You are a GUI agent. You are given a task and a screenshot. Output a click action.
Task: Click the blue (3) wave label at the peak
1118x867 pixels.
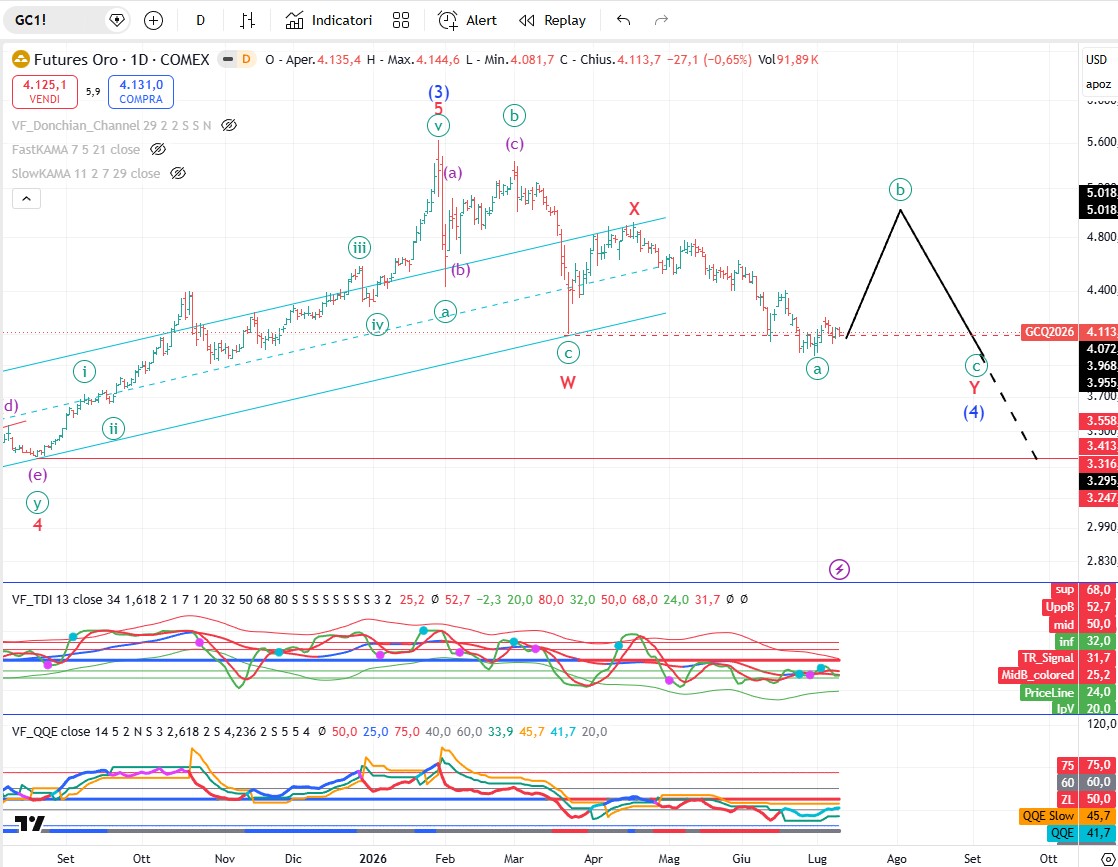coord(439,92)
